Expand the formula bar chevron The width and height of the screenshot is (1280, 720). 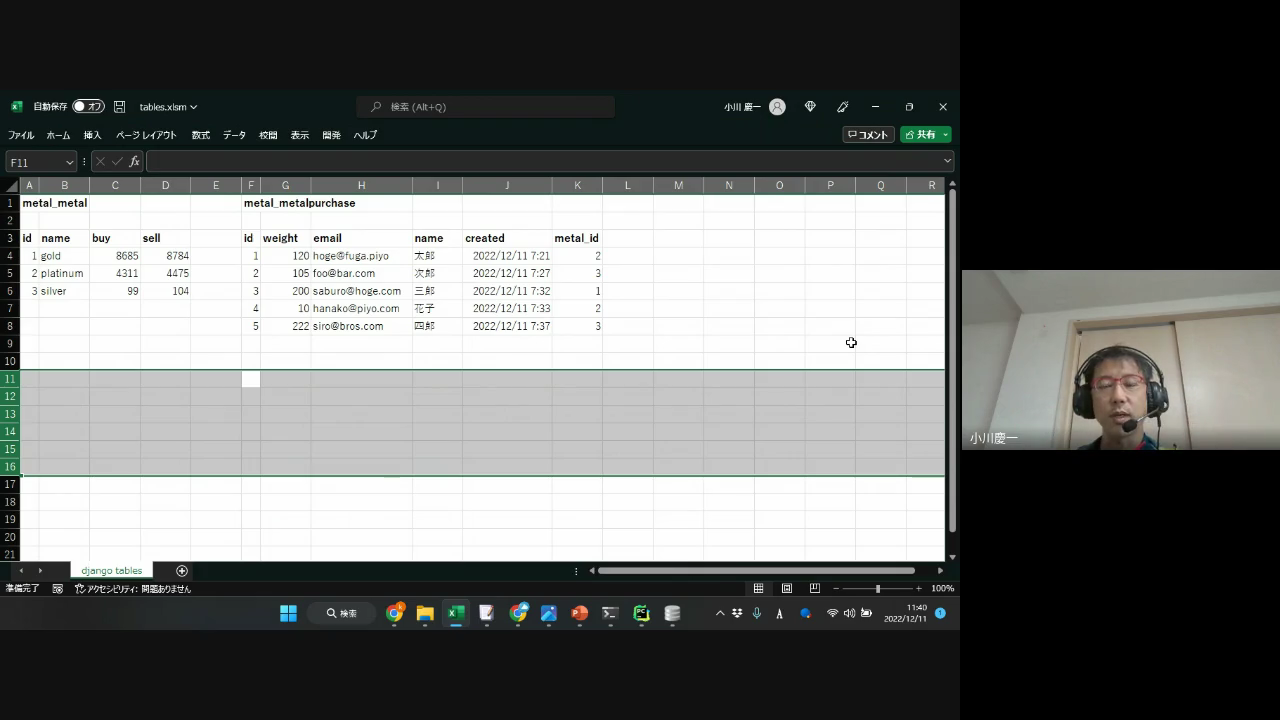pyautogui.click(x=947, y=161)
